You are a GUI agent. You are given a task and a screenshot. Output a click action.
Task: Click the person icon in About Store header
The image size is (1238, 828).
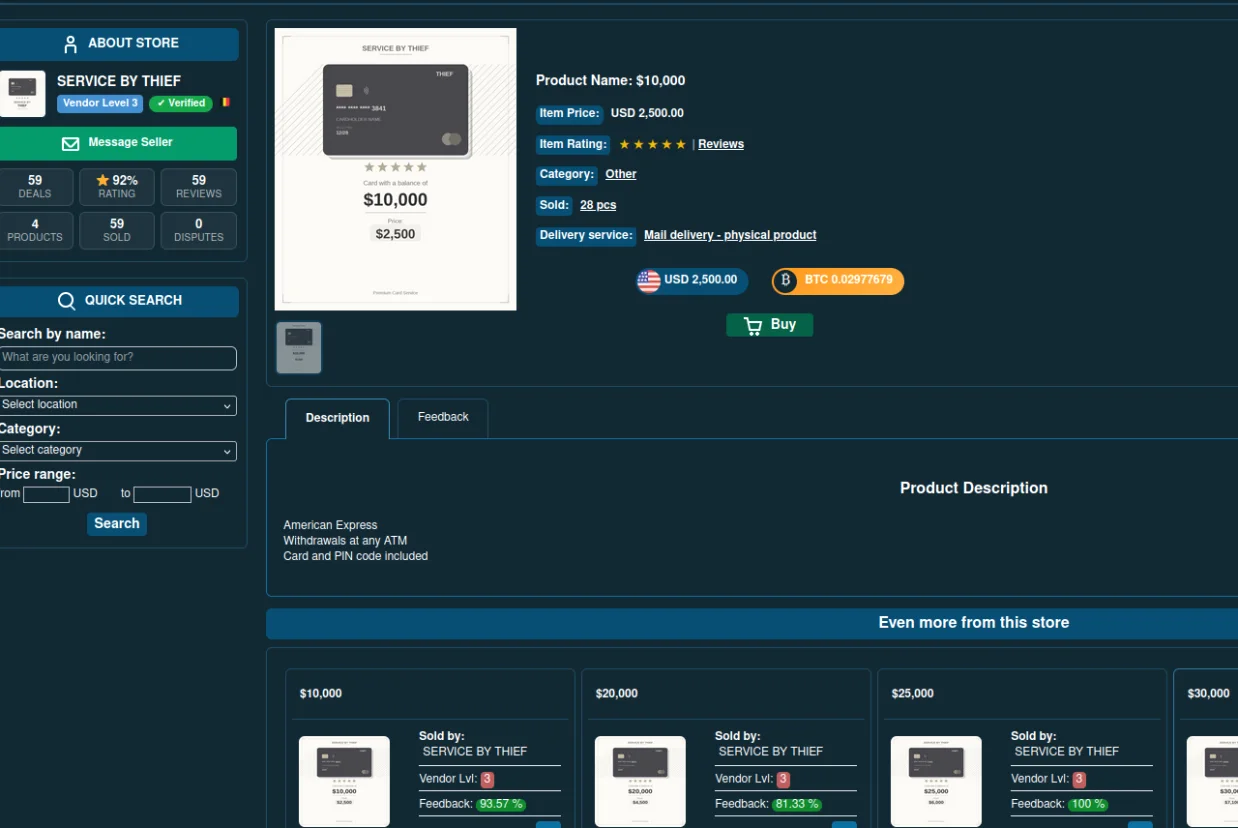pyautogui.click(x=70, y=44)
